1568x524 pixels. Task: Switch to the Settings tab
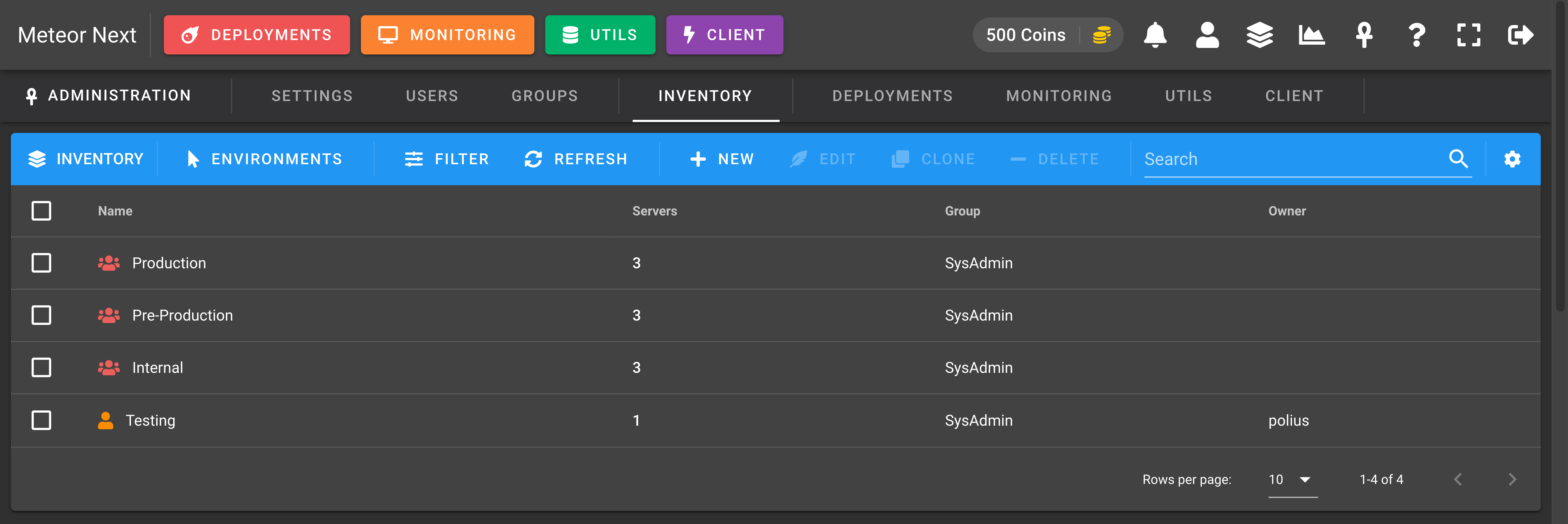312,96
